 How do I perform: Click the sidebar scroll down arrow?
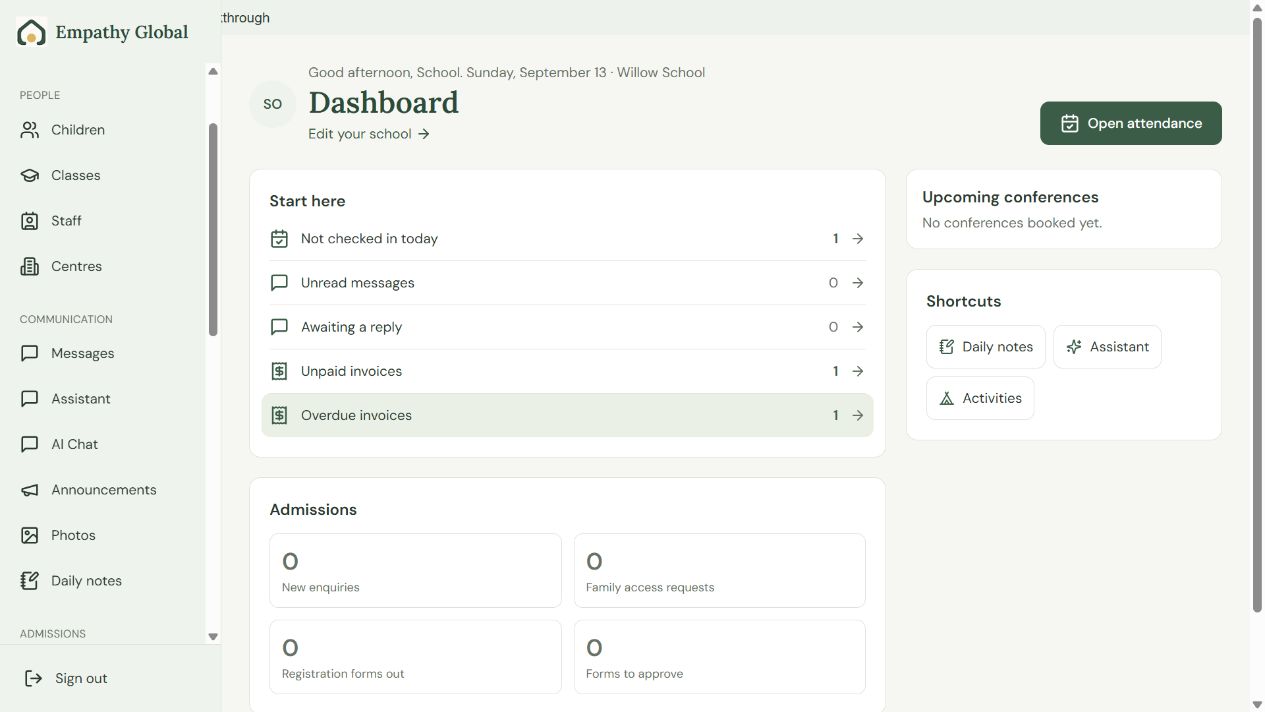213,636
